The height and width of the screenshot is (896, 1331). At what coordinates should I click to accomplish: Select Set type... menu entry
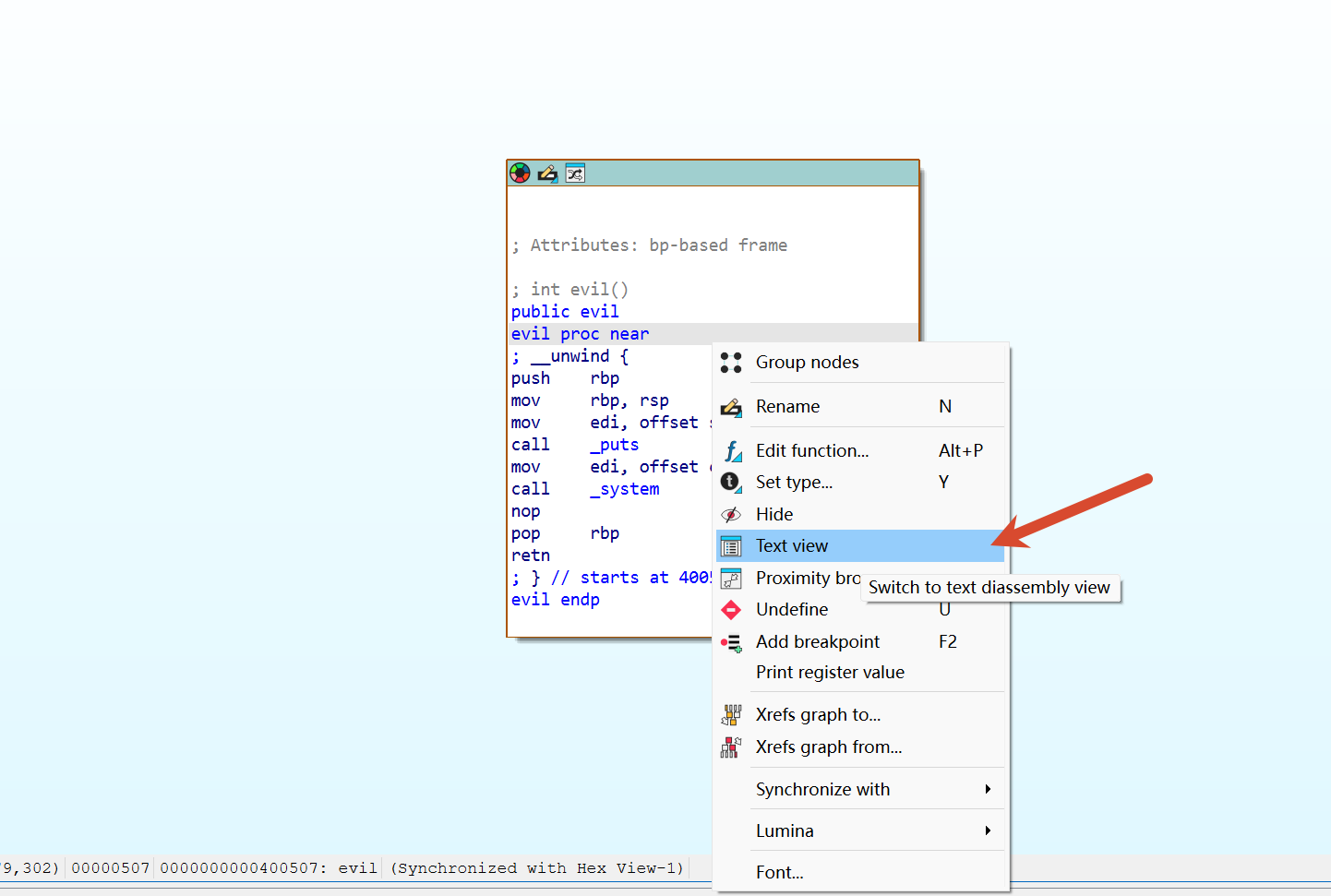(x=860, y=483)
